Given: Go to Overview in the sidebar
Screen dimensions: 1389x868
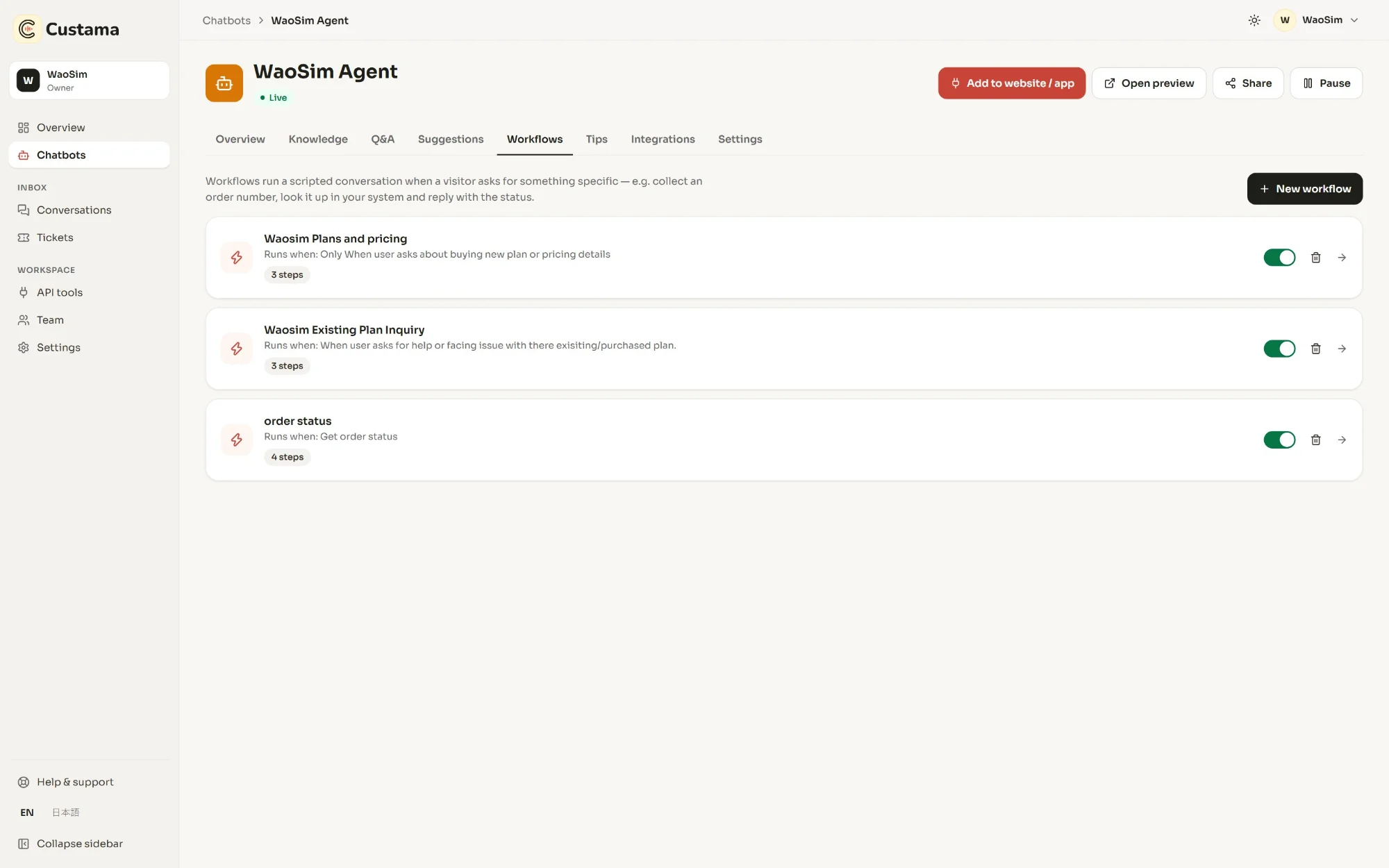Looking at the screenshot, I should coord(90,128).
